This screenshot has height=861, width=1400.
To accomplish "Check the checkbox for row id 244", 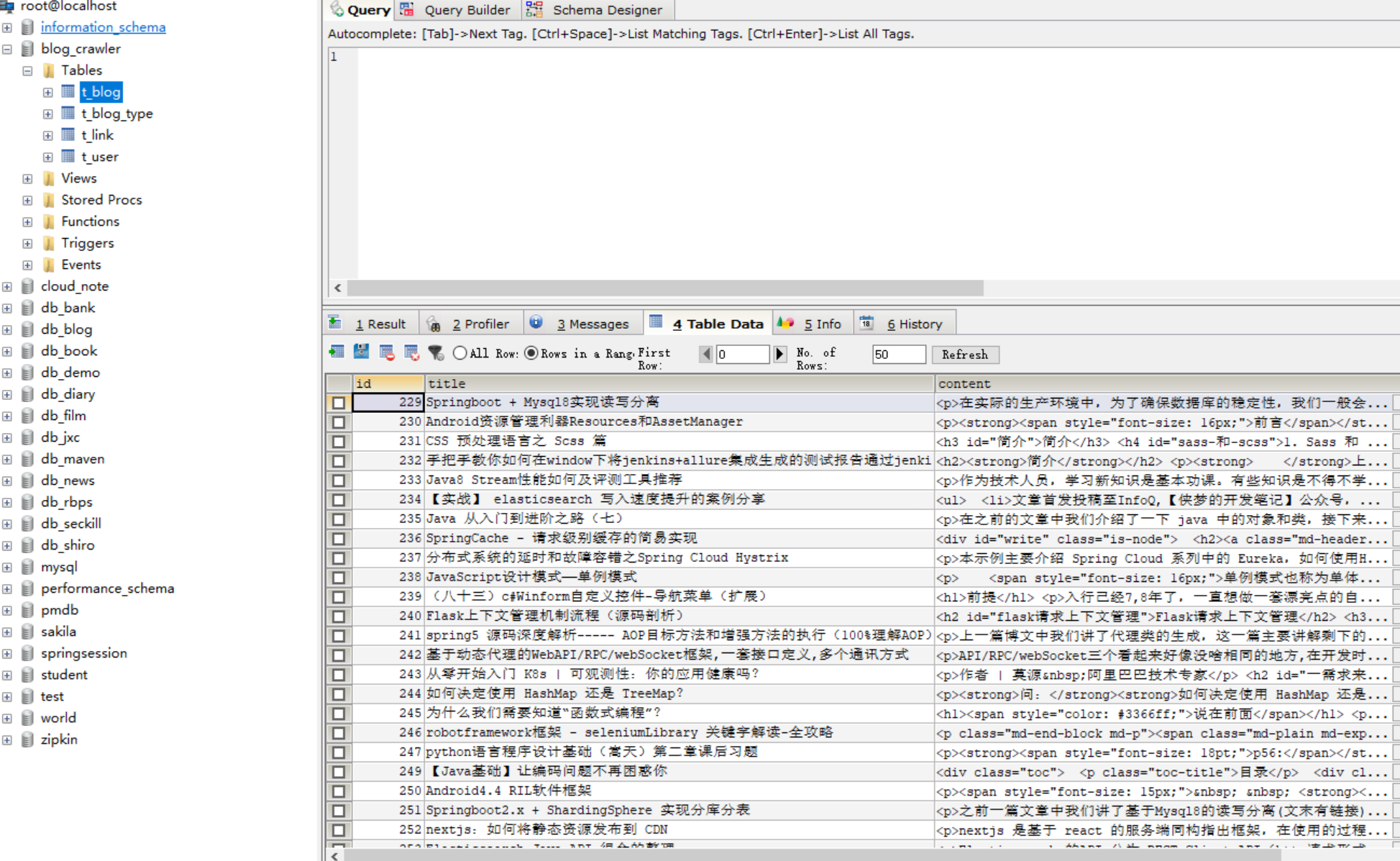I will [339, 694].
